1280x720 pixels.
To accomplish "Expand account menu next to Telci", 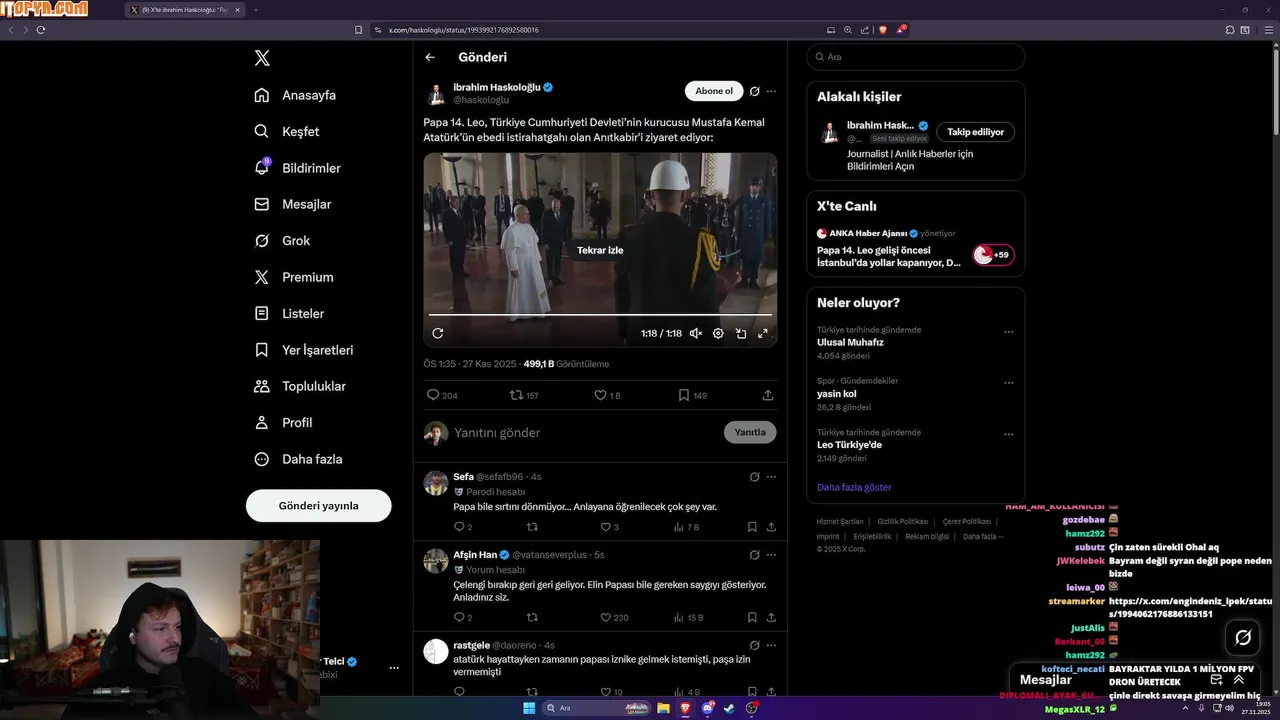I will point(394,667).
